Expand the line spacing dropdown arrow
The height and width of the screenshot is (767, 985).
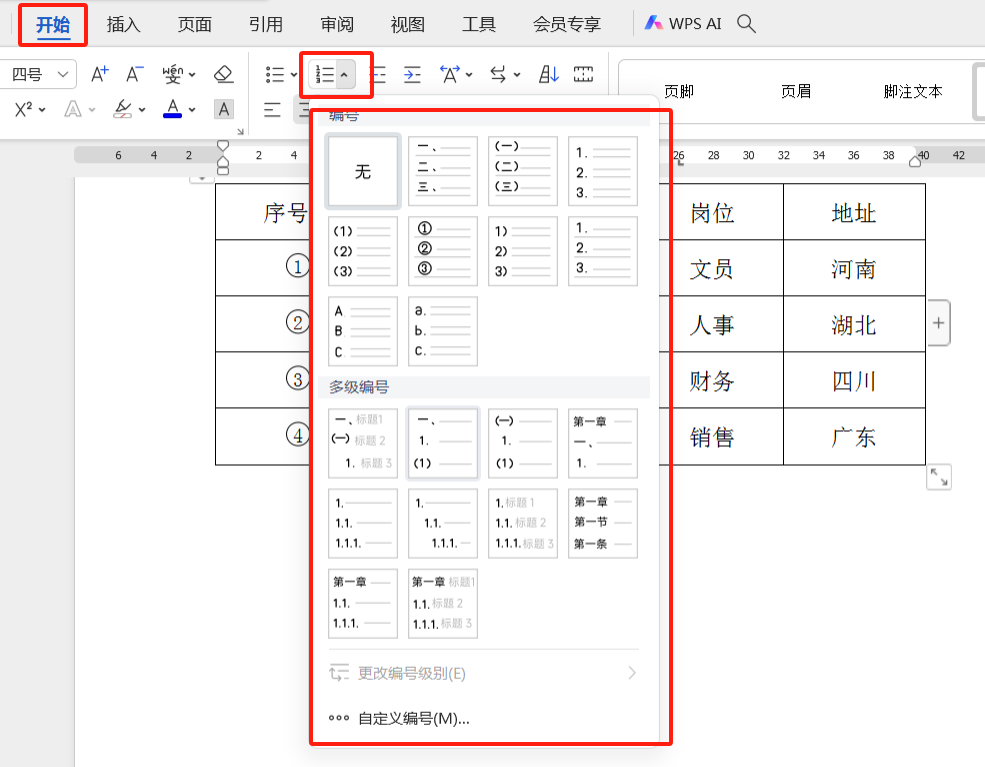[x=516, y=75]
